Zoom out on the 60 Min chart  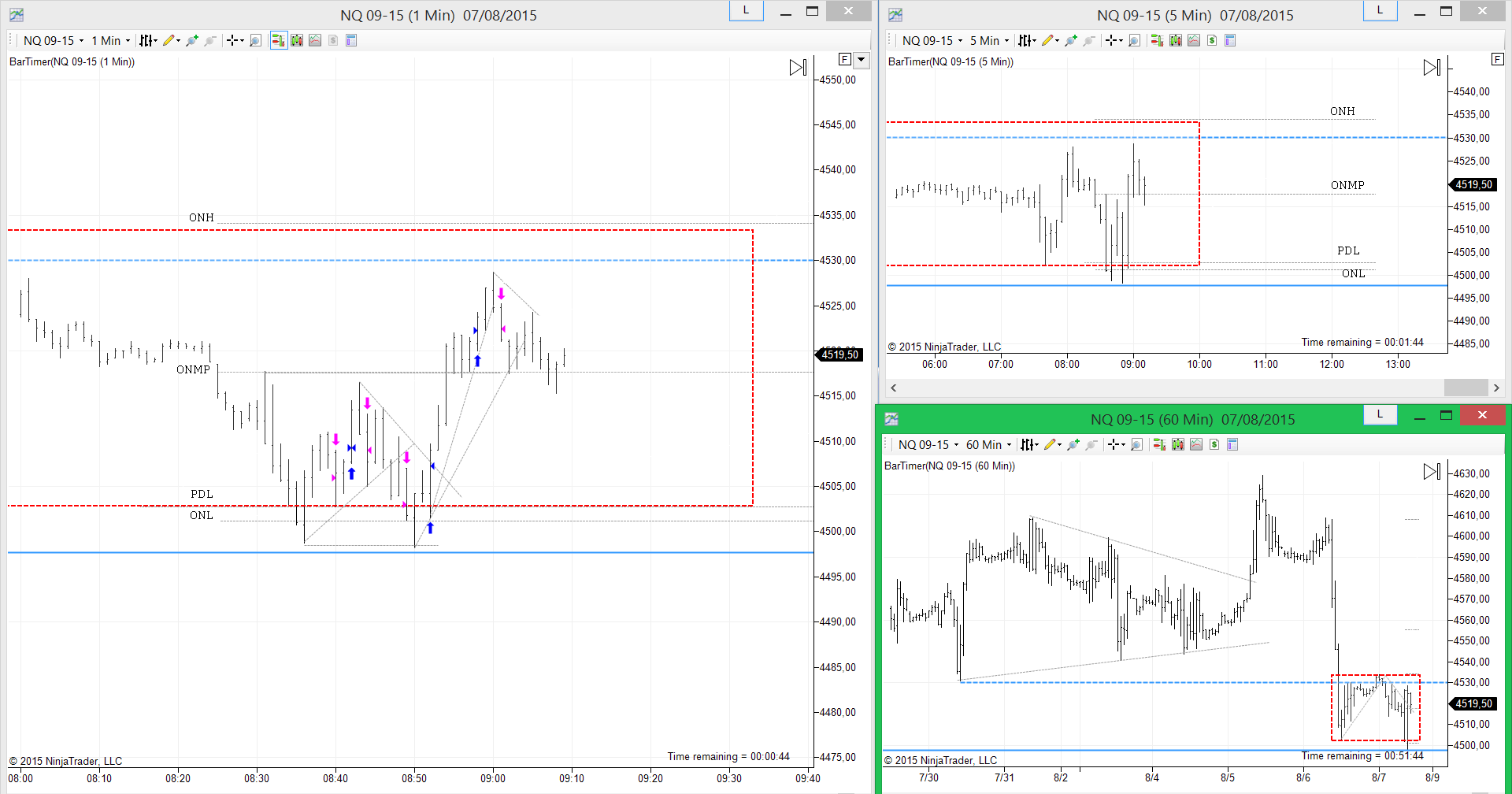1091,444
